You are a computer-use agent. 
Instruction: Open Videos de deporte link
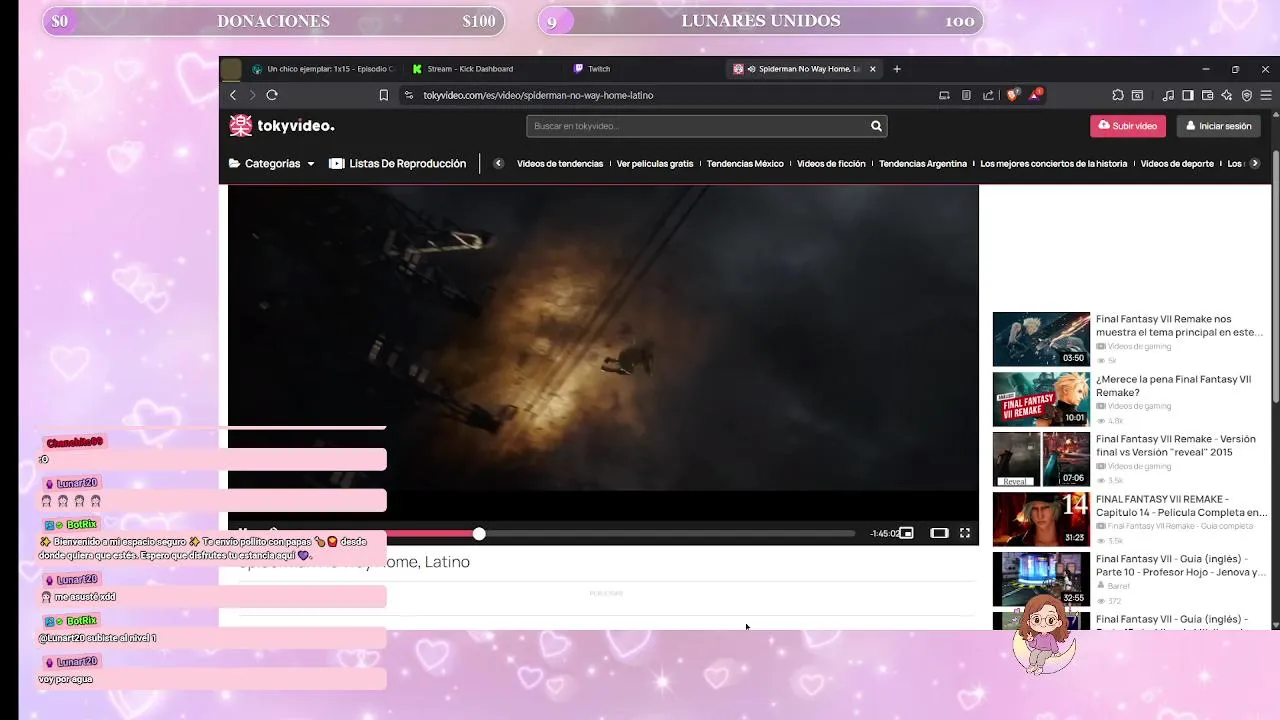(1177, 164)
